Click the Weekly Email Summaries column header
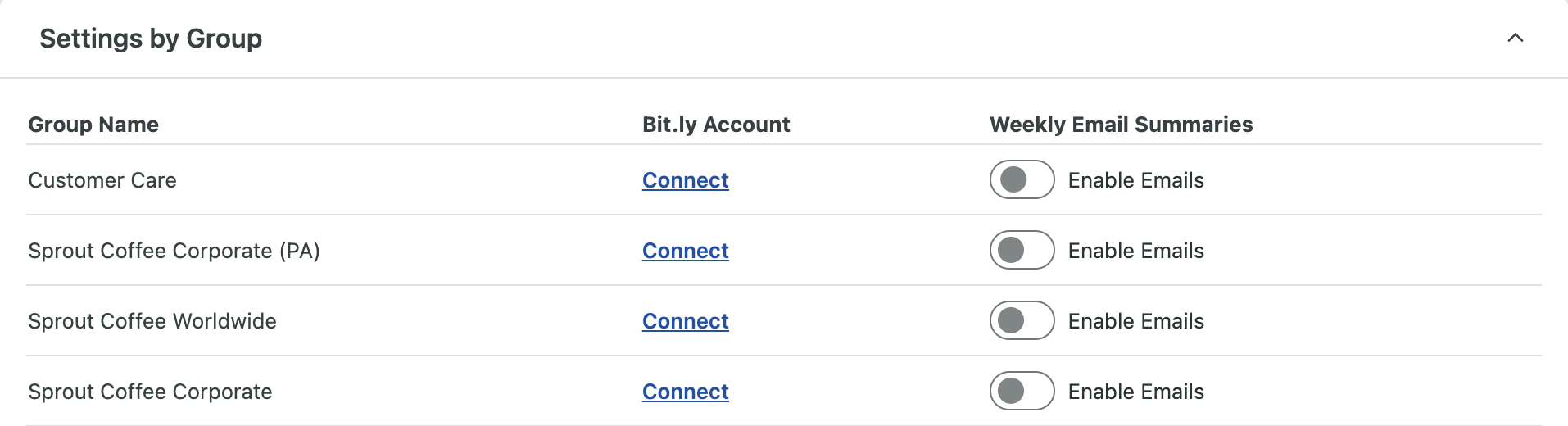Image resolution: width=1568 pixels, height=426 pixels. [x=1121, y=125]
